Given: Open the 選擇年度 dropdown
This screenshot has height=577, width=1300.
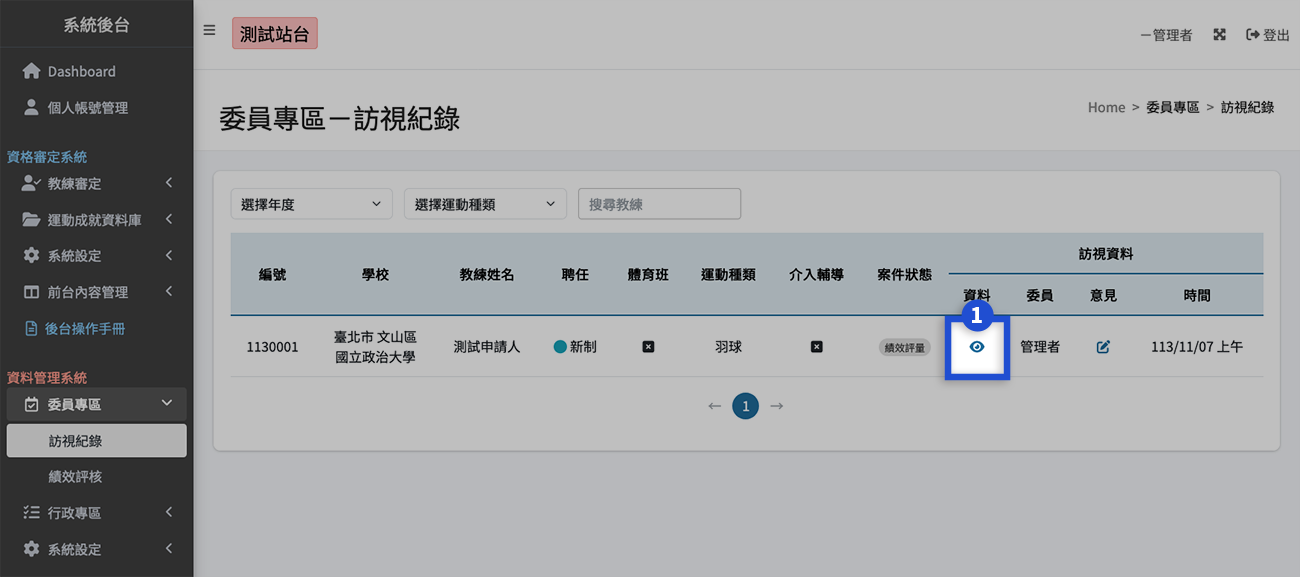Looking at the screenshot, I should (x=311, y=204).
